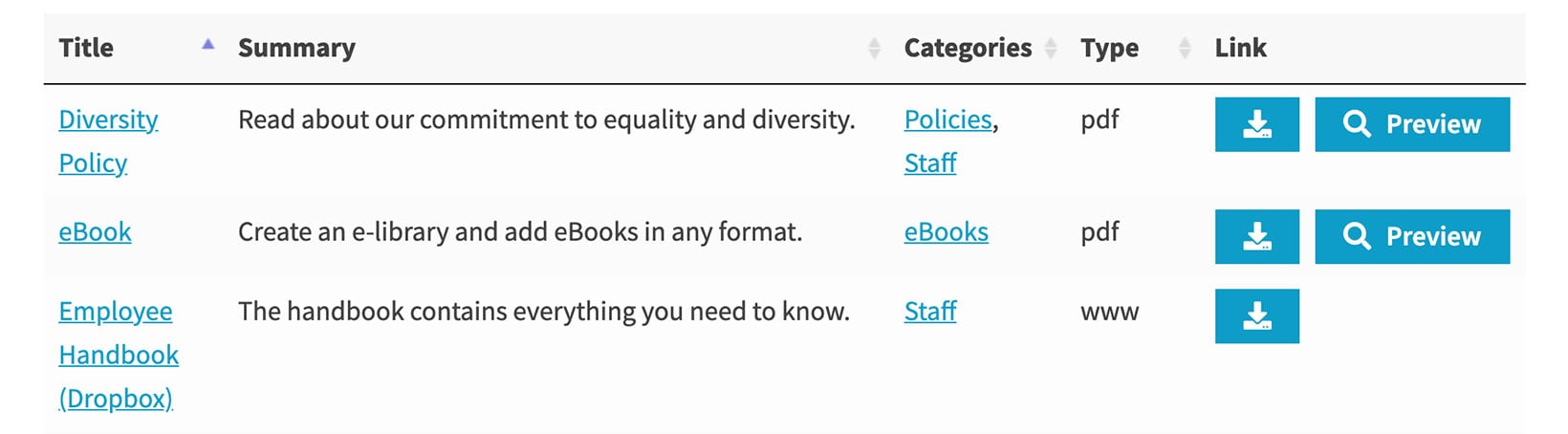
Task: Download the Employee Handbook from Dropbox
Action: click(x=1256, y=315)
